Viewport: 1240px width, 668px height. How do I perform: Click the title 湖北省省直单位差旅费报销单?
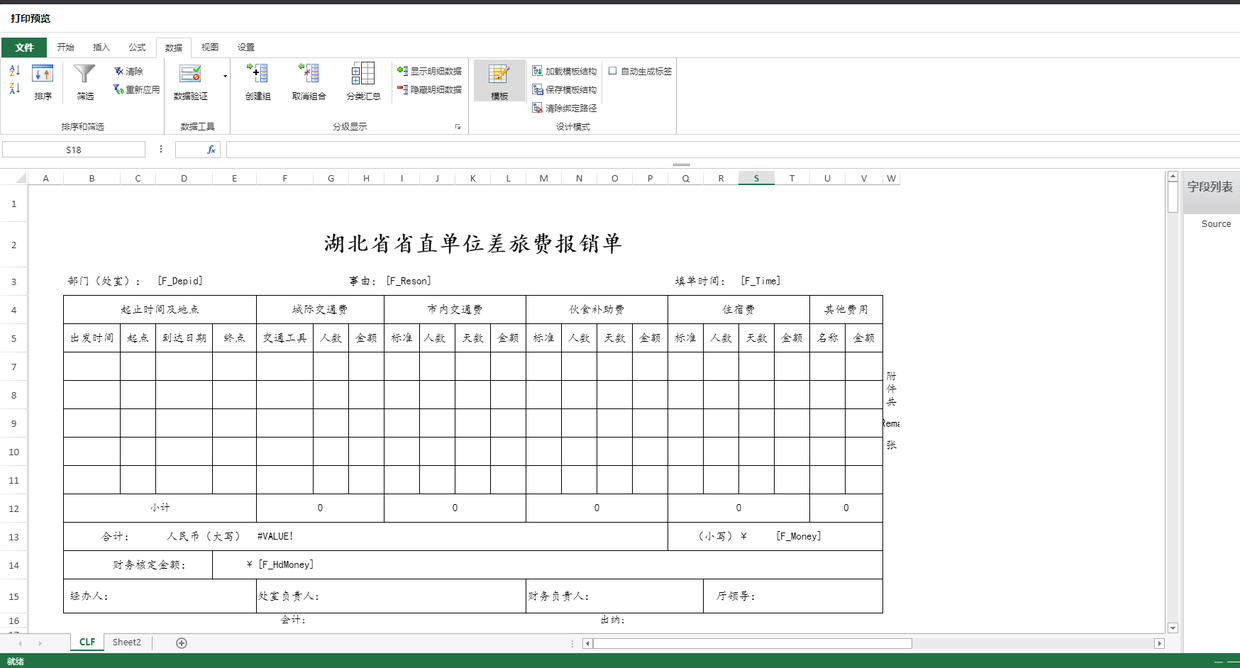[x=473, y=243]
